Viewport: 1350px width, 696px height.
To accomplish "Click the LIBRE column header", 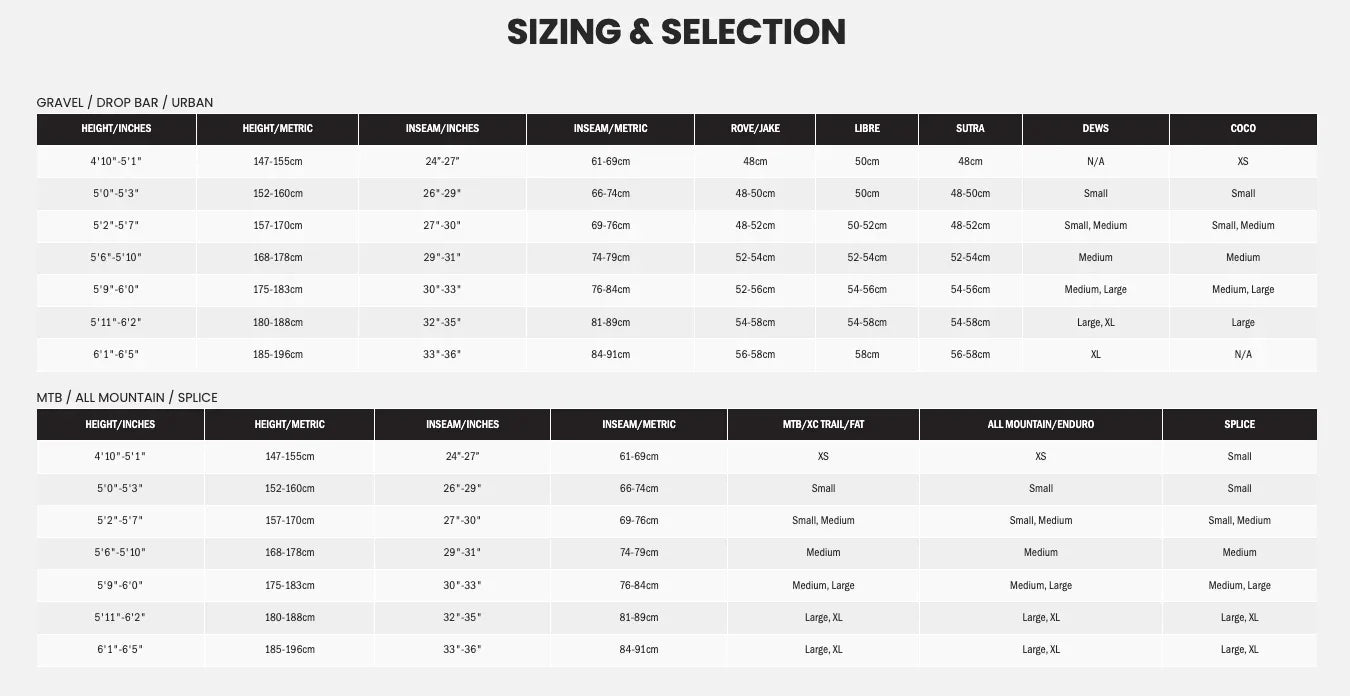I will tap(867, 128).
